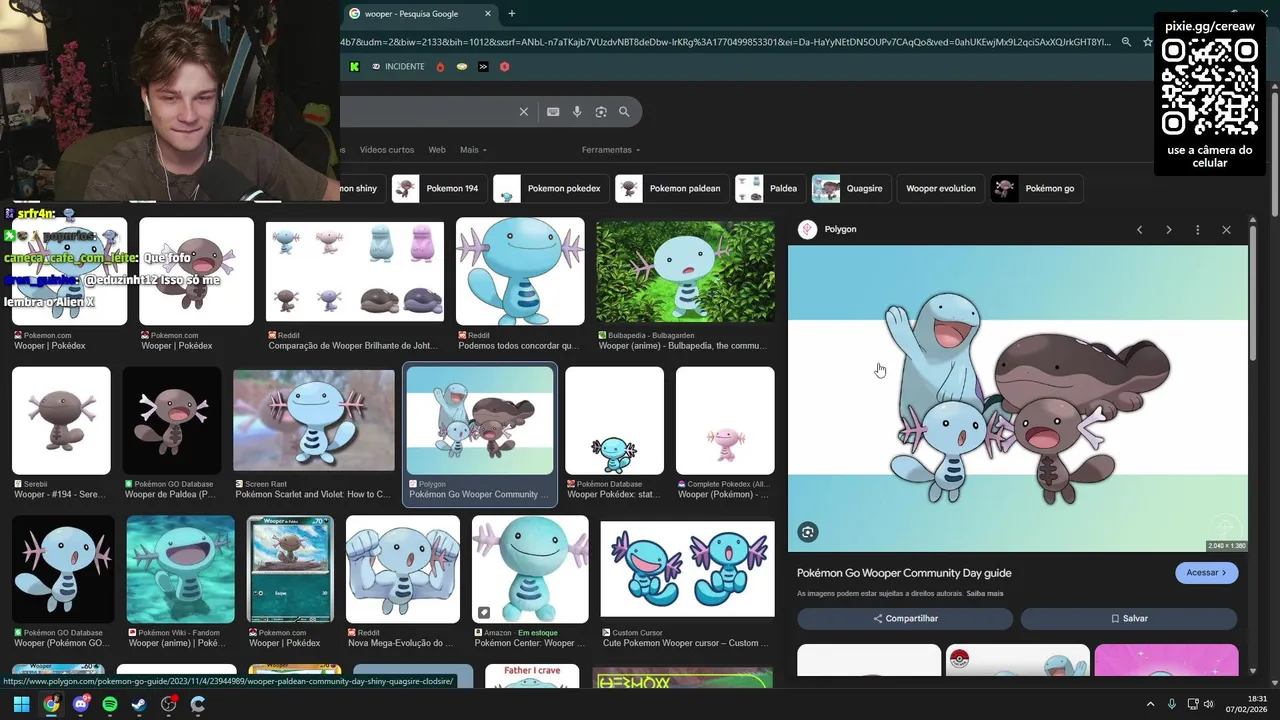Image resolution: width=1280 pixels, height=720 pixels.
Task: Open Spotify from the taskbar
Action: tap(110, 704)
